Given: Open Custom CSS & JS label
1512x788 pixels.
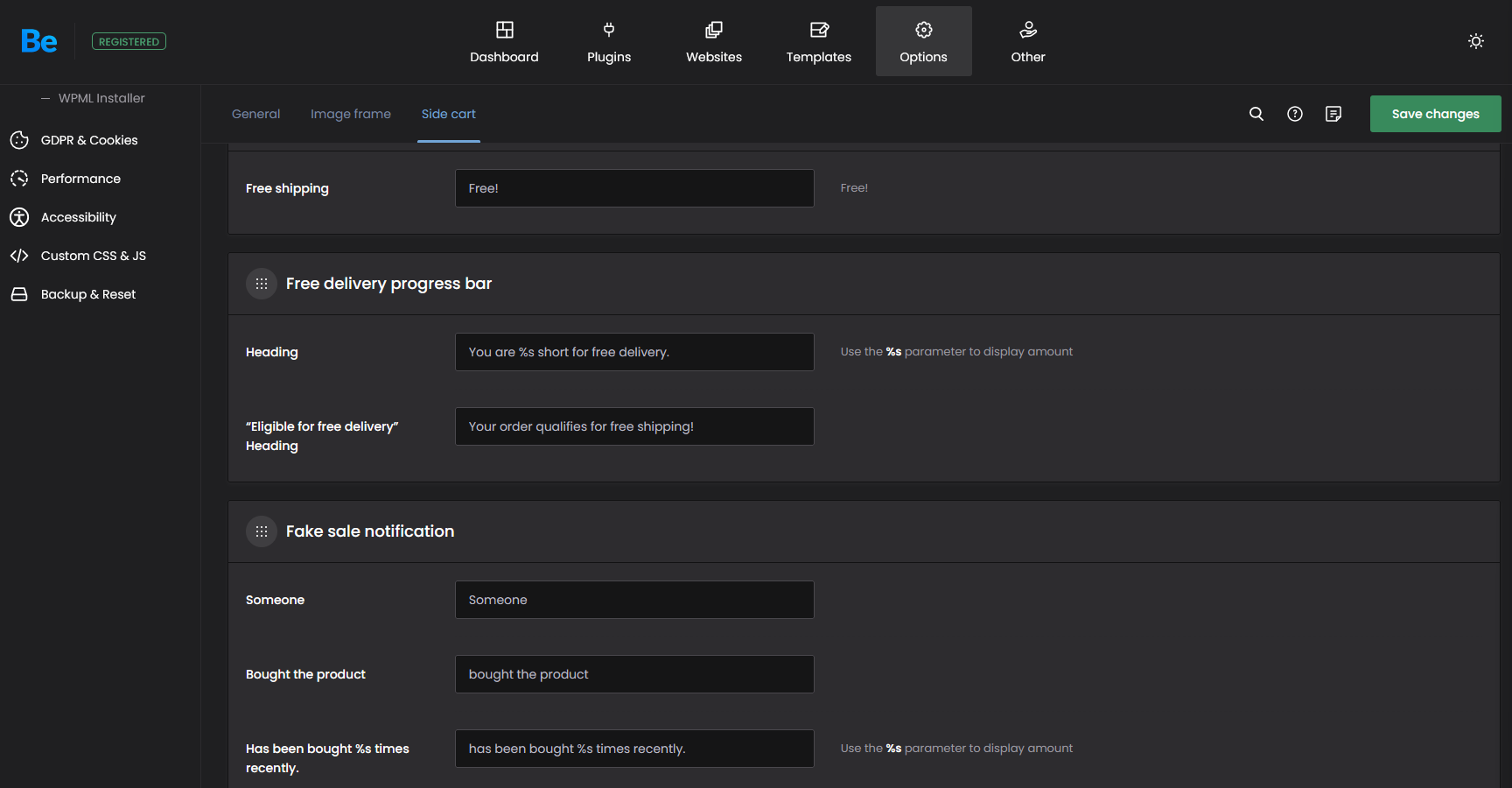Looking at the screenshot, I should (94, 256).
